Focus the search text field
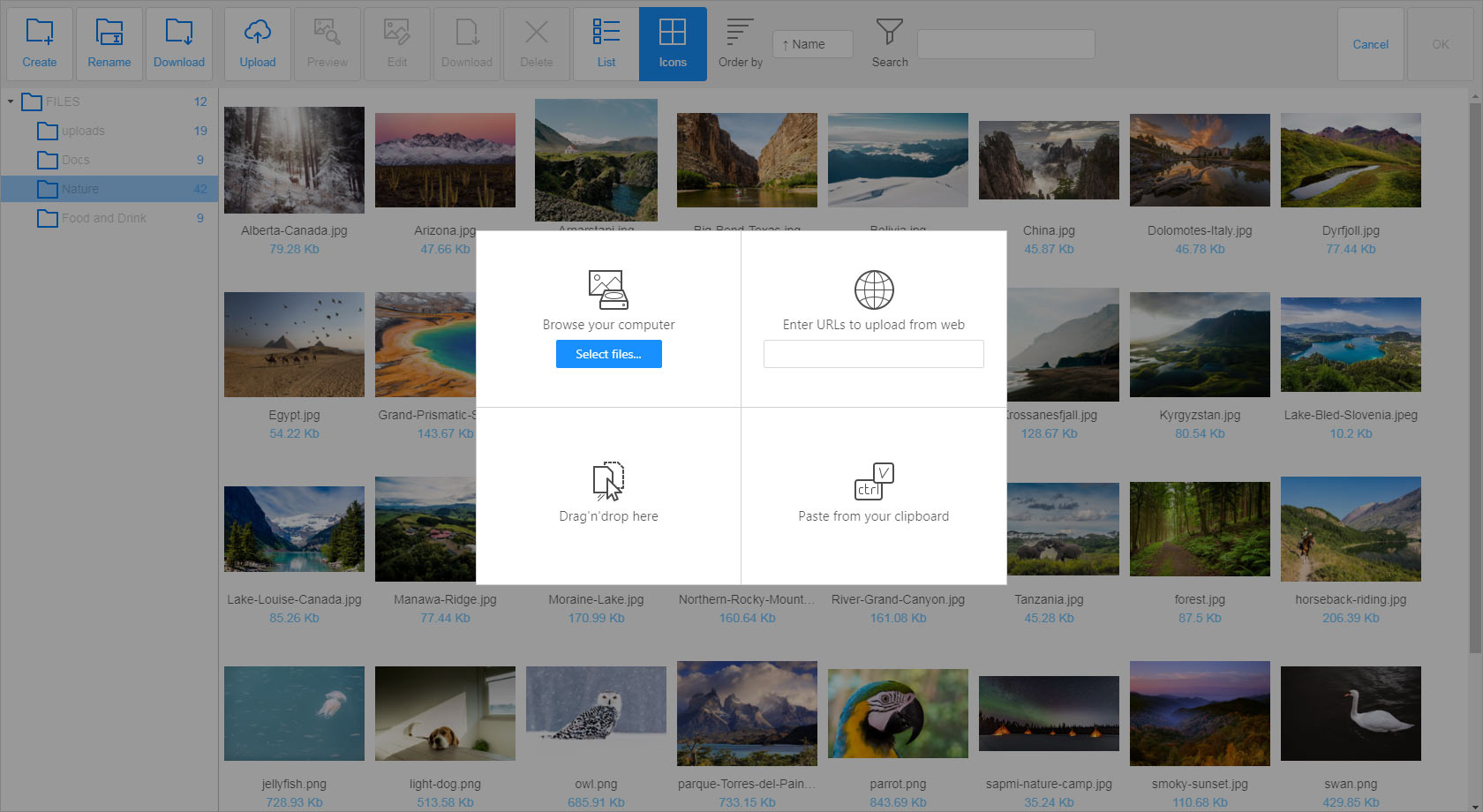 (x=1006, y=44)
